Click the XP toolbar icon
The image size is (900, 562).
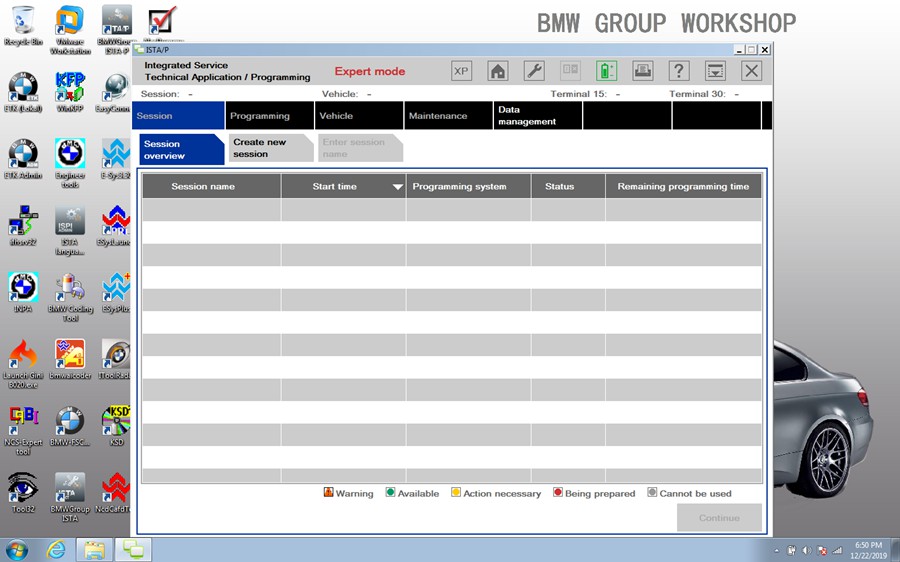pyautogui.click(x=461, y=71)
